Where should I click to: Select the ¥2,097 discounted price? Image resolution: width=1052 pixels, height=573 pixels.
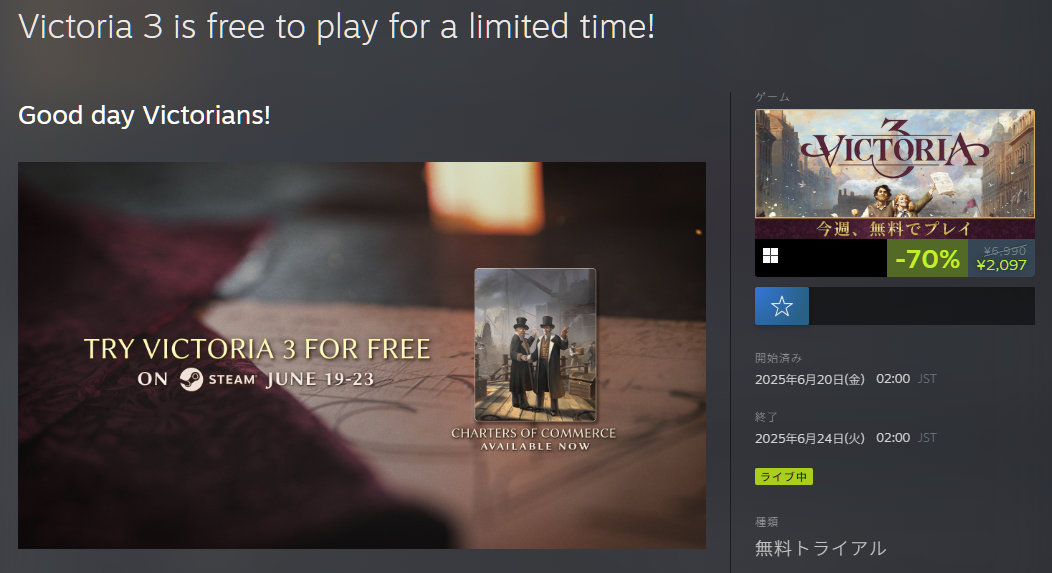click(x=1001, y=265)
